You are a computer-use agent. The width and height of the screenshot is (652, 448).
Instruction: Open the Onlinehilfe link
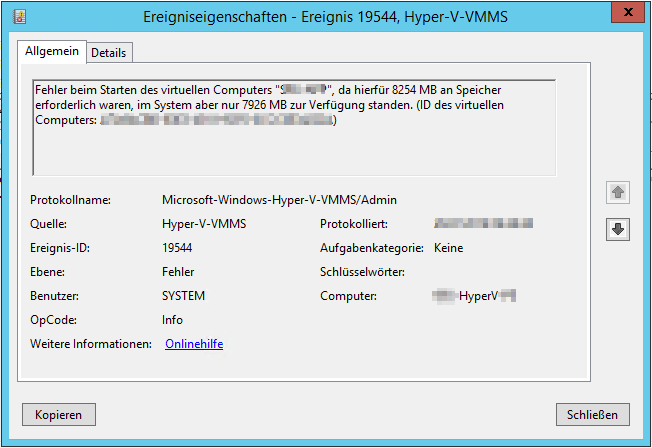point(193,344)
